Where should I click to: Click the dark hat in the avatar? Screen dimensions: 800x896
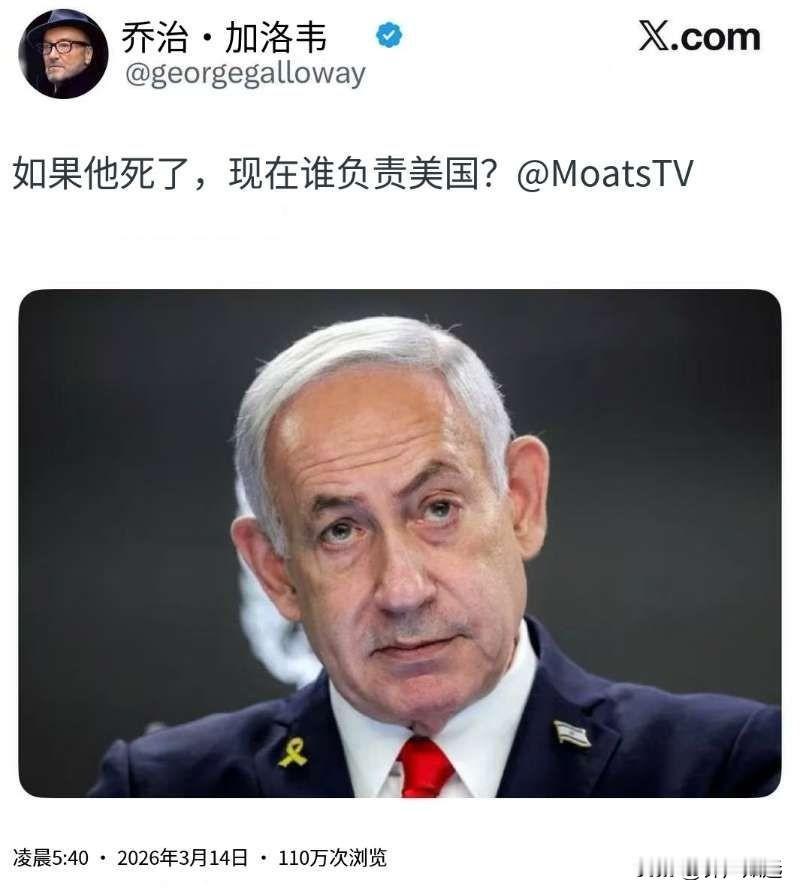click(x=62, y=29)
